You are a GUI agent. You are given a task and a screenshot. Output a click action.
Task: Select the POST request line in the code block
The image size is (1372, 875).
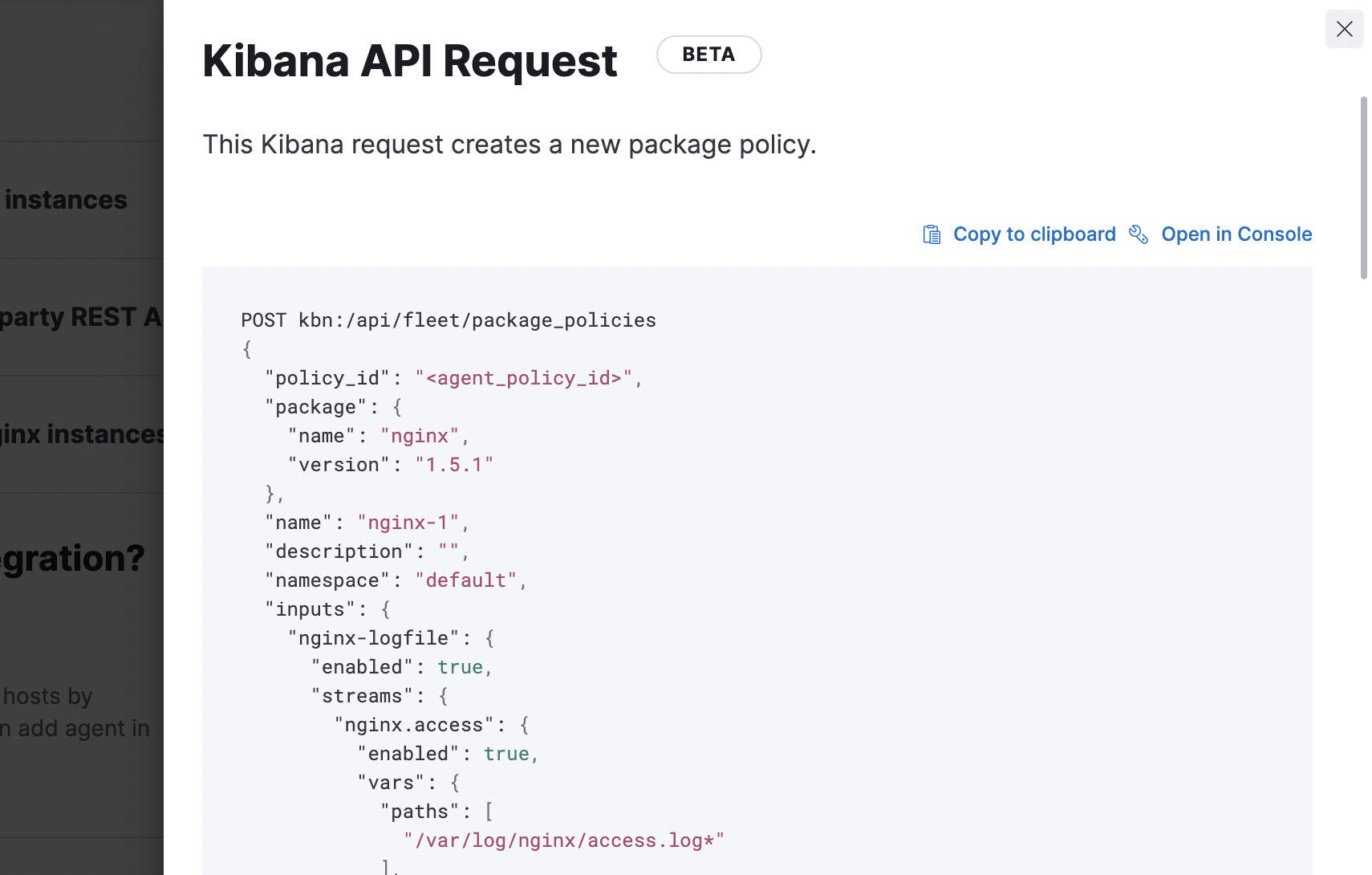tap(448, 319)
